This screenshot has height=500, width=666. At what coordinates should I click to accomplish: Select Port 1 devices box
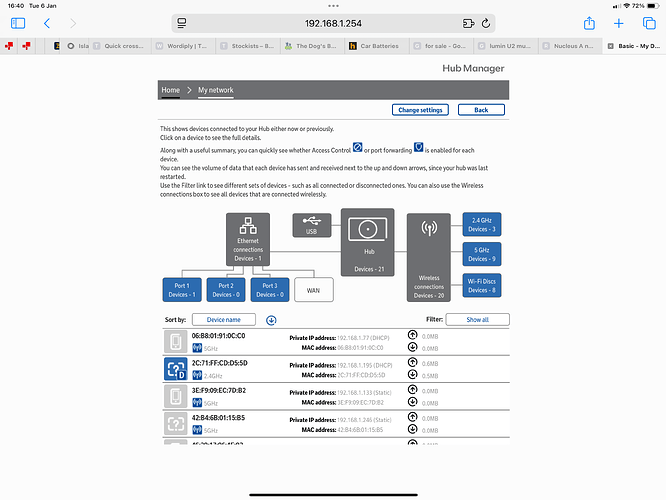tap(182, 290)
